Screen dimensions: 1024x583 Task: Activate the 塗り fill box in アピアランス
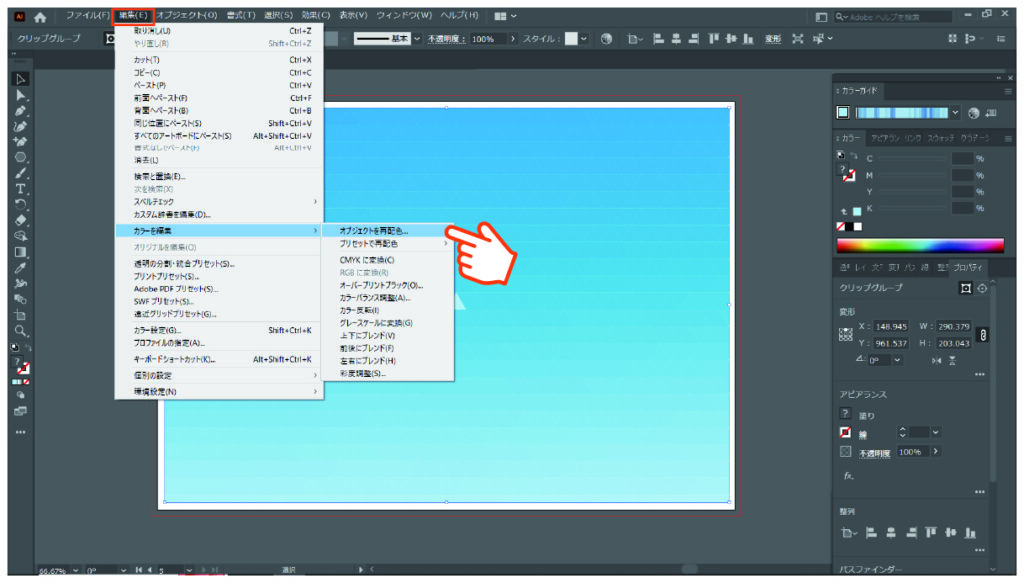pyautogui.click(x=846, y=414)
